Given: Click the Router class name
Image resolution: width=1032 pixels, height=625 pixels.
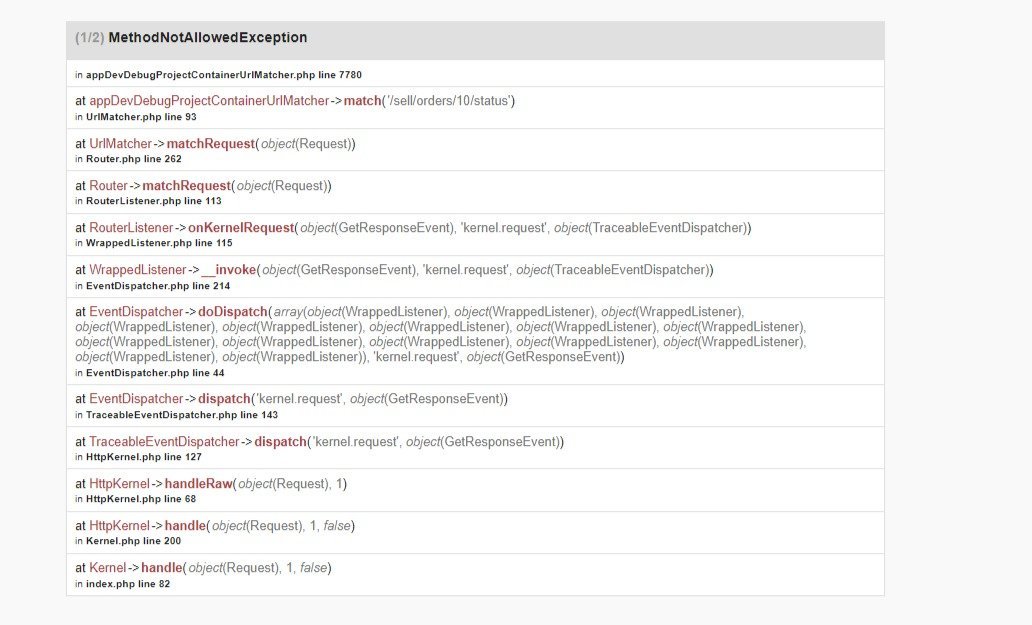Looking at the screenshot, I should tap(108, 186).
